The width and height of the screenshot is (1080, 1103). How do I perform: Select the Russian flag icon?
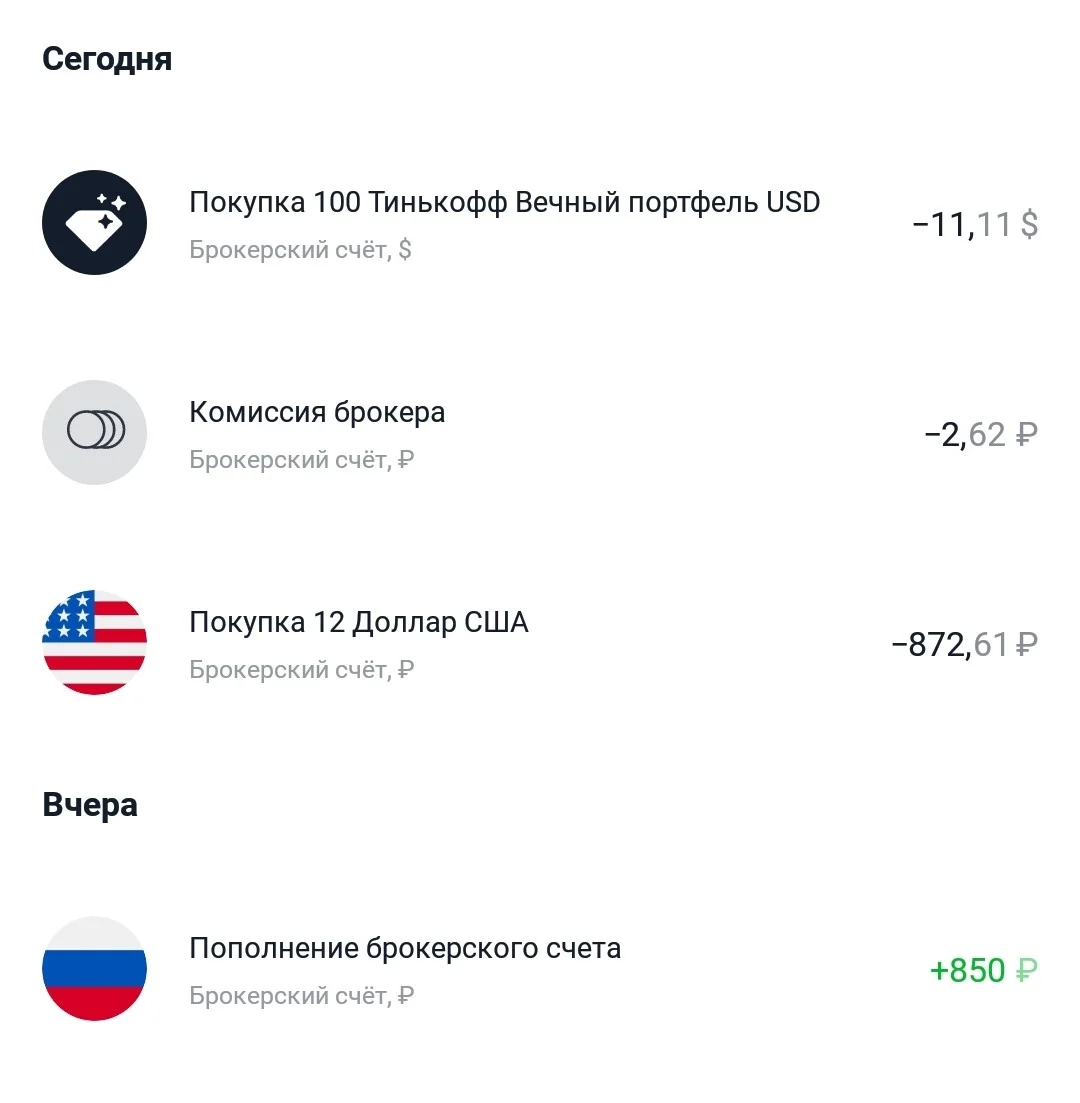coord(94,969)
